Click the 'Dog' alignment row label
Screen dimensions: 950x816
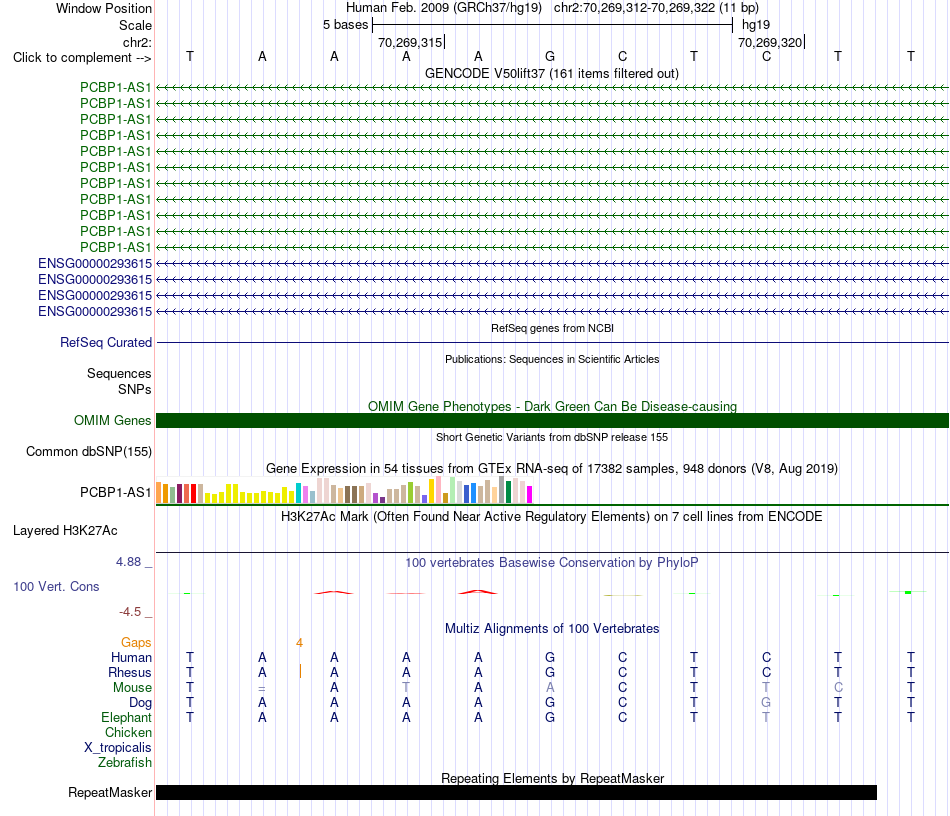point(140,703)
